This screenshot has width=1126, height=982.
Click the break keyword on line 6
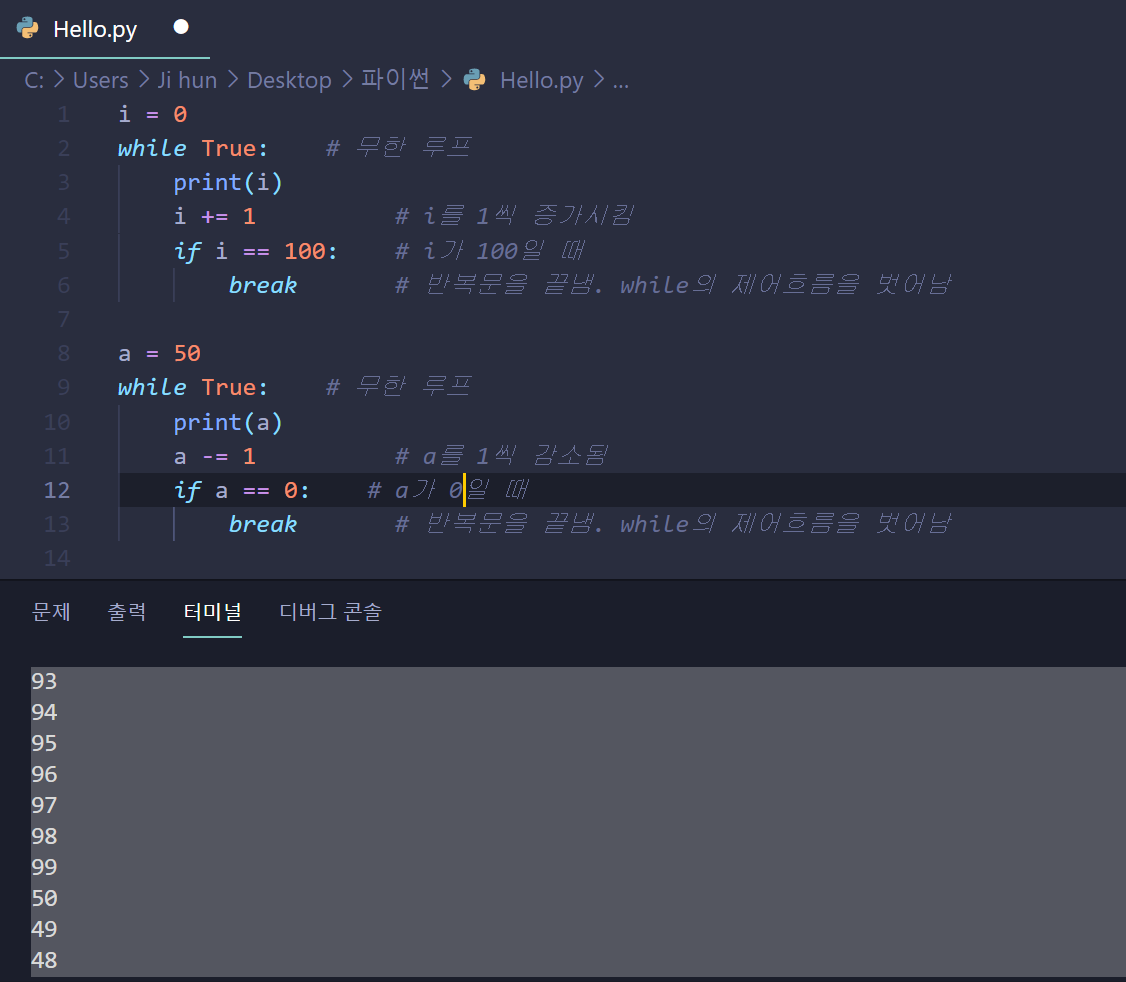click(x=263, y=285)
